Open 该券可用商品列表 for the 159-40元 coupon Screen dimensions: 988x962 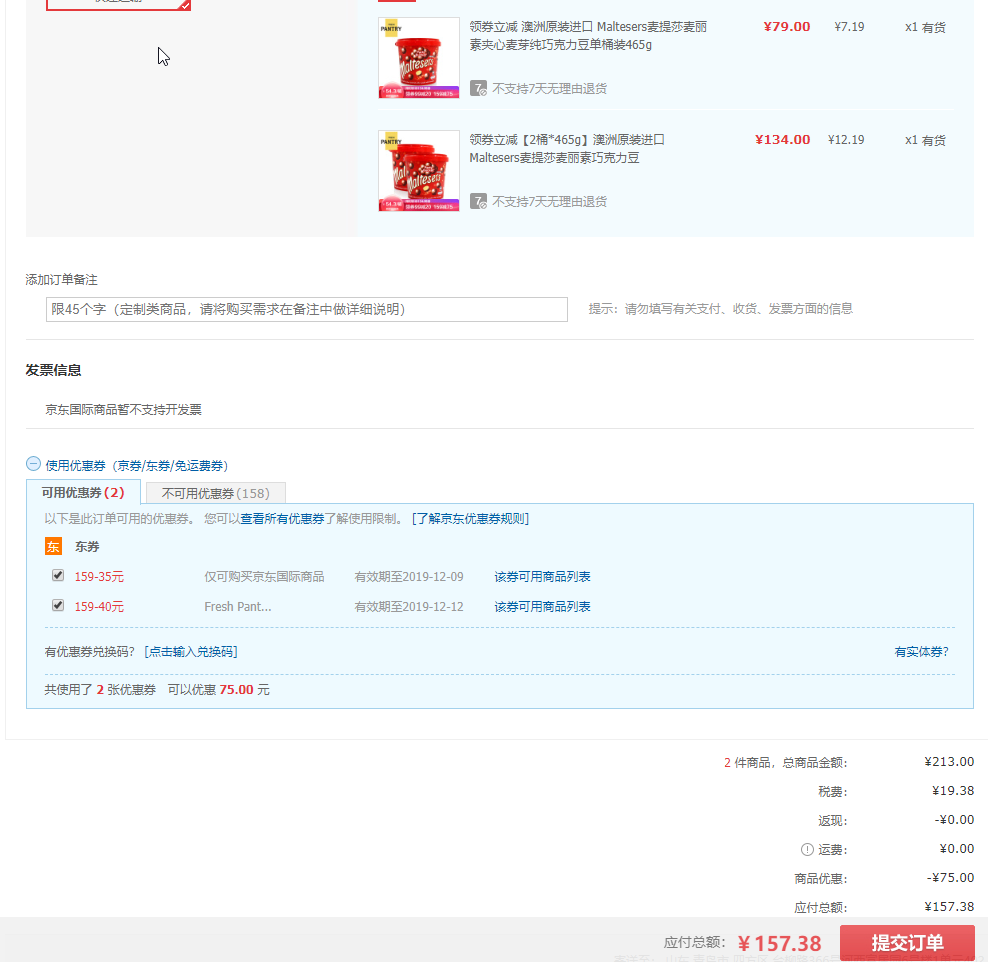coord(542,607)
